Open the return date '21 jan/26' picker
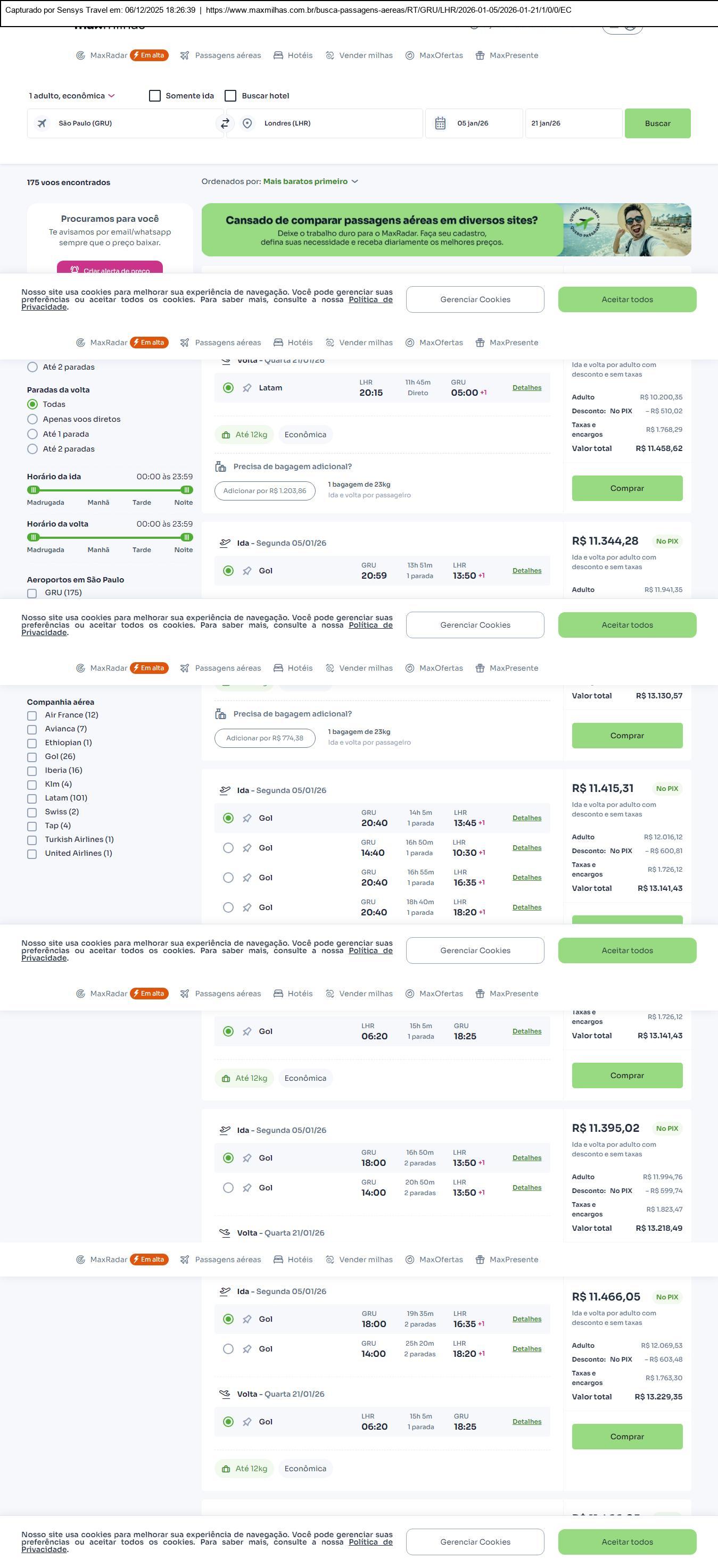Screen dimensions: 718x1568 [573, 123]
